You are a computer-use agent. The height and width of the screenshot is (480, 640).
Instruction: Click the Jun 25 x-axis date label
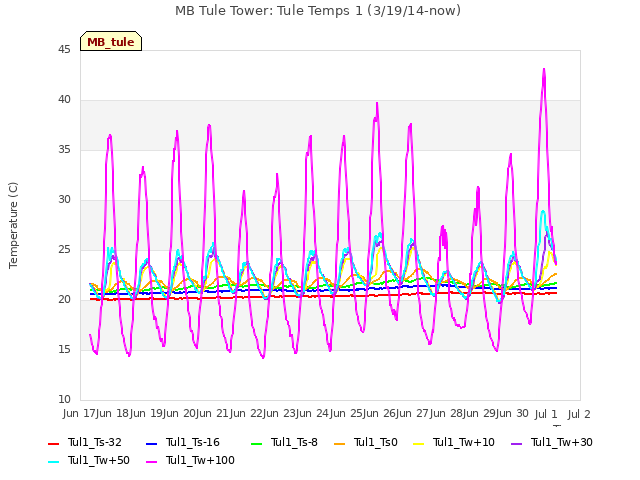click(345, 414)
